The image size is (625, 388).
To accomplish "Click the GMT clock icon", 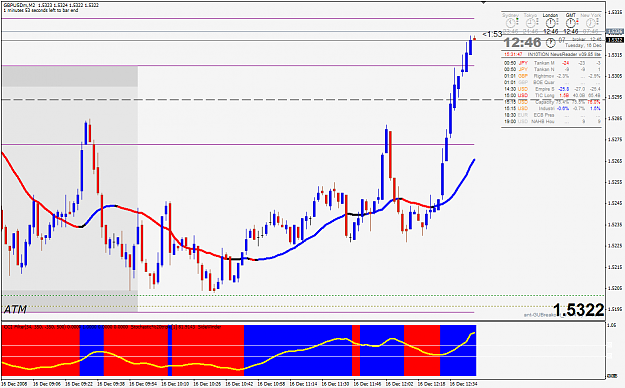I will (x=571, y=24).
